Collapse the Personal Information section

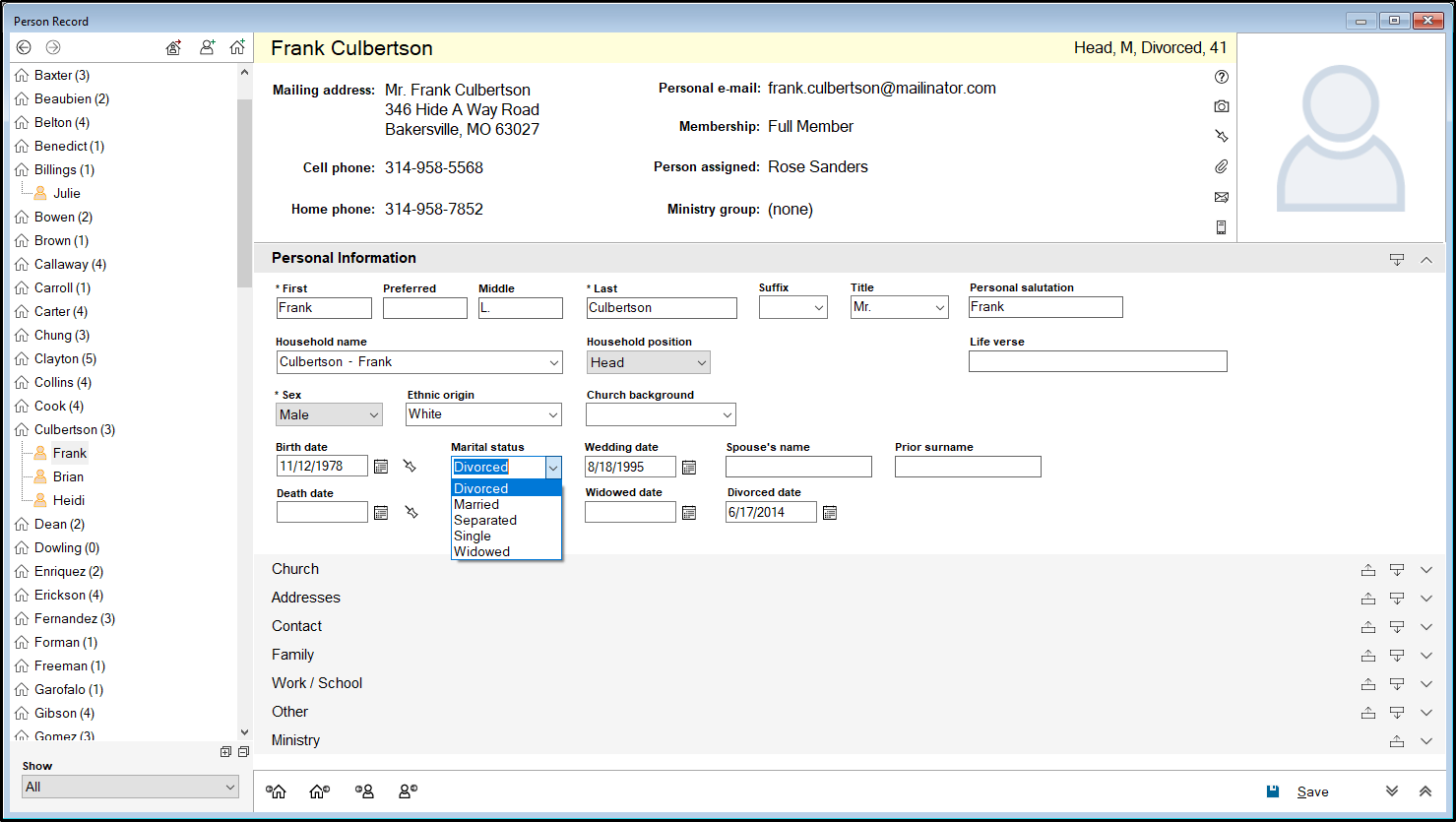(x=1426, y=260)
